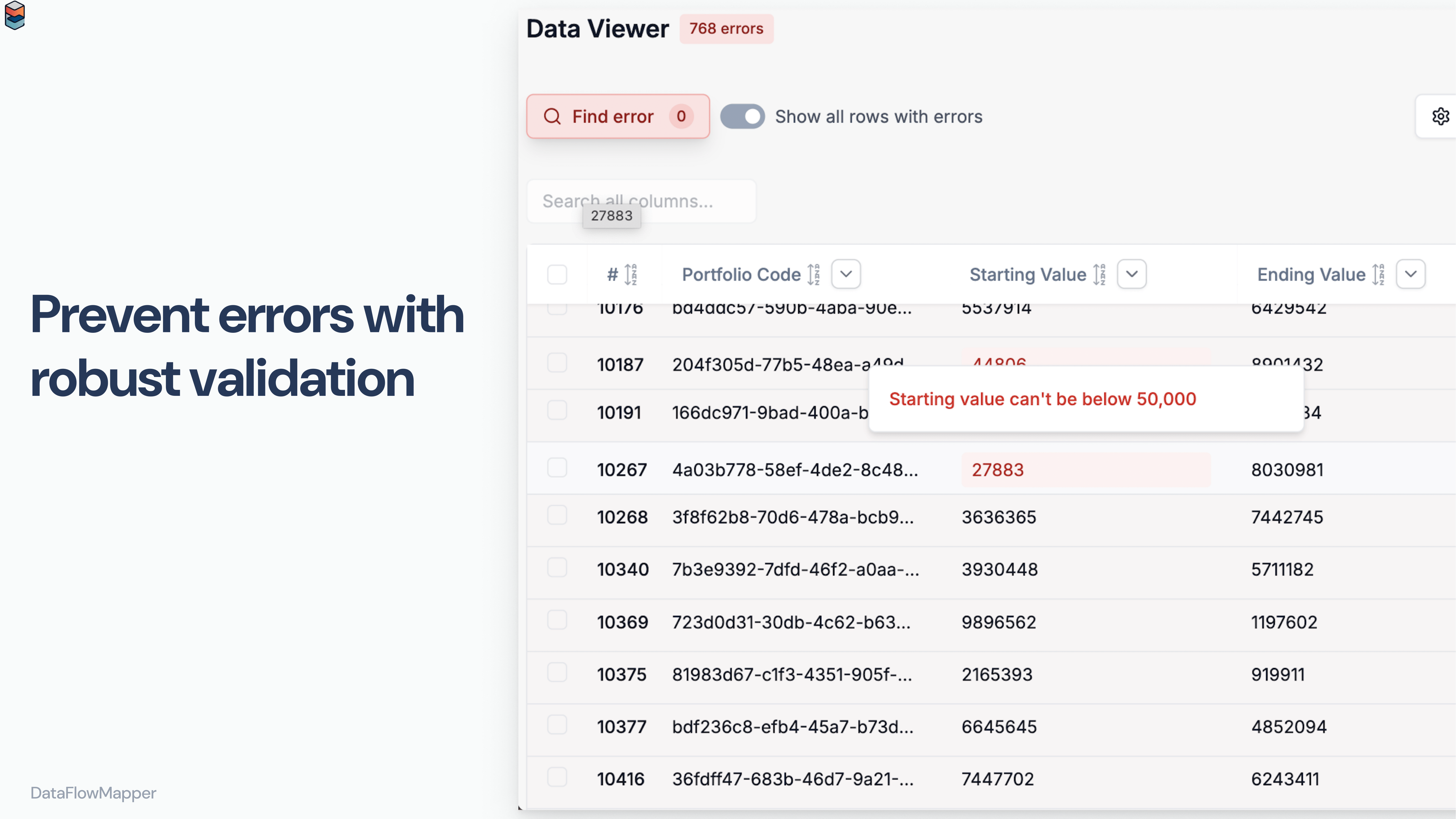Click the 768 errors badge

tap(726, 28)
